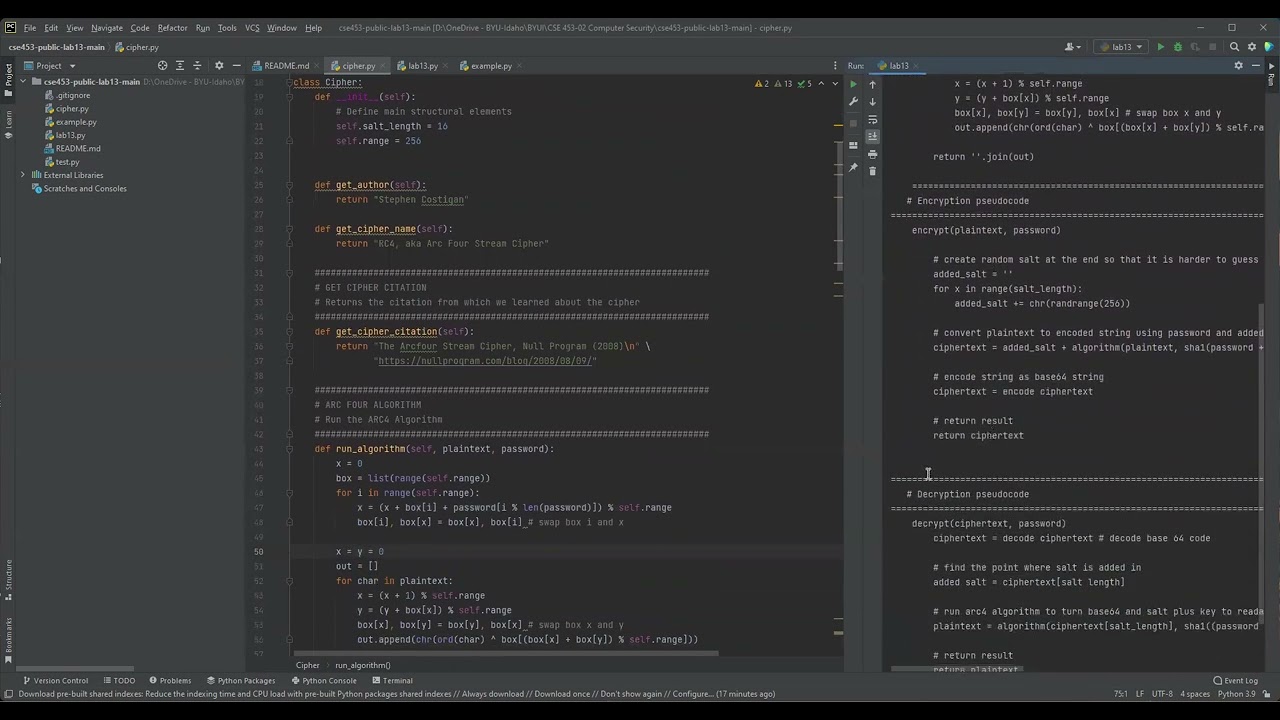Run lab13 using the green toolbar play icon
1280x720 pixels.
(x=1160, y=47)
